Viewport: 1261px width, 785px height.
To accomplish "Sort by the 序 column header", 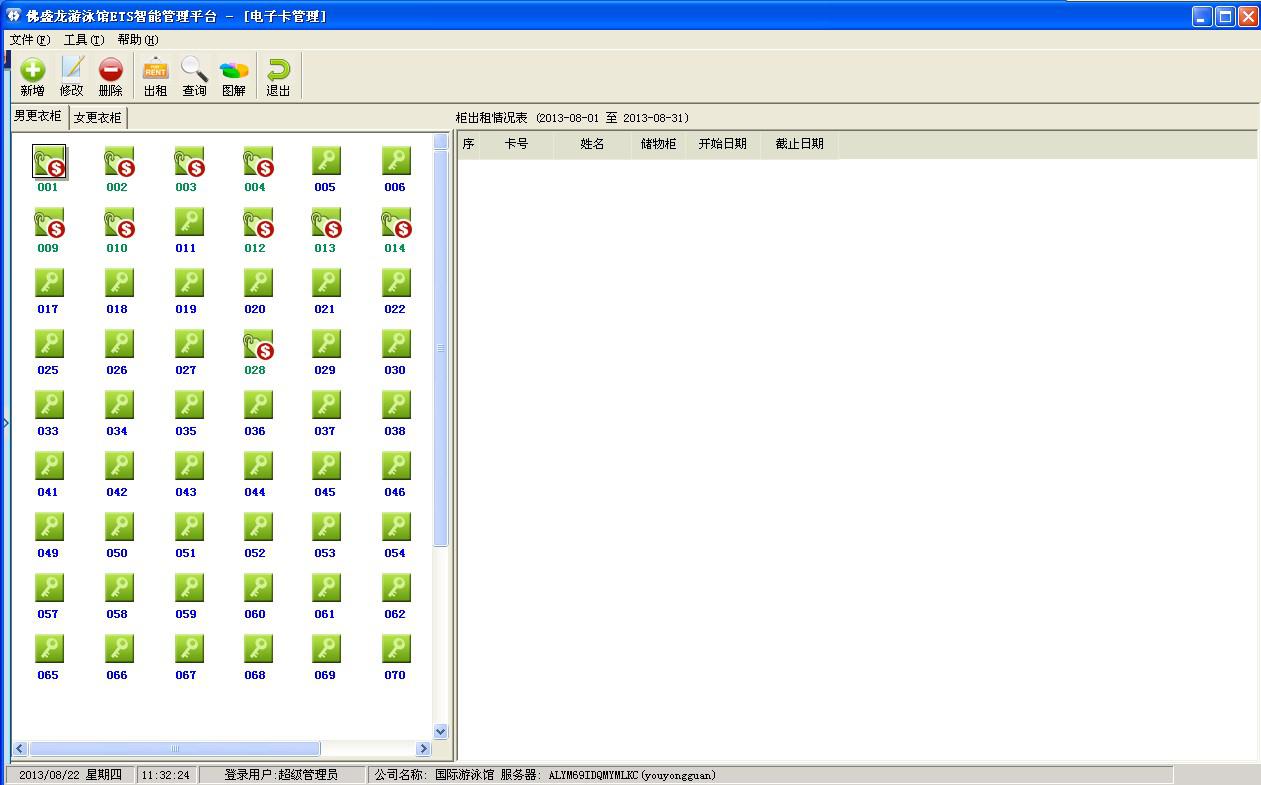I will [468, 144].
